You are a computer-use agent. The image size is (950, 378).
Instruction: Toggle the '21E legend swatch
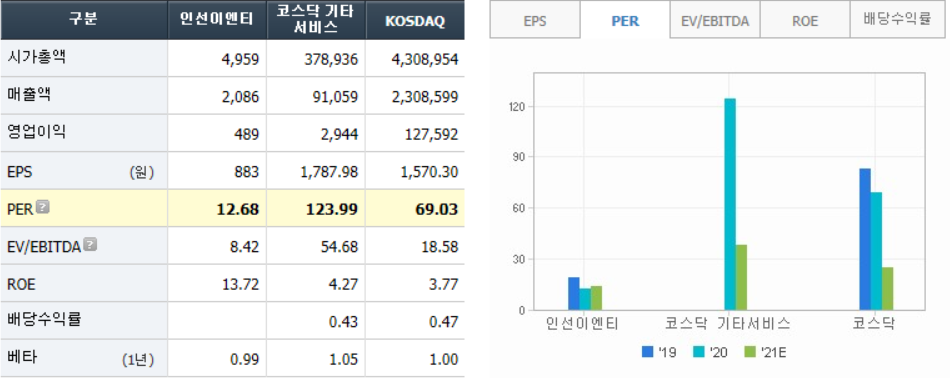pos(750,351)
